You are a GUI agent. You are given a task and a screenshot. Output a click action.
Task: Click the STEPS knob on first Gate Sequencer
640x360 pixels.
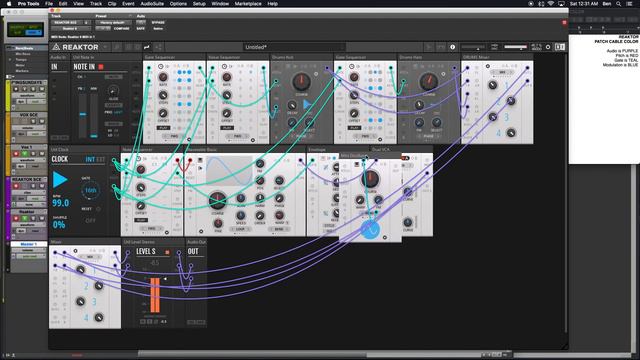pos(163,95)
